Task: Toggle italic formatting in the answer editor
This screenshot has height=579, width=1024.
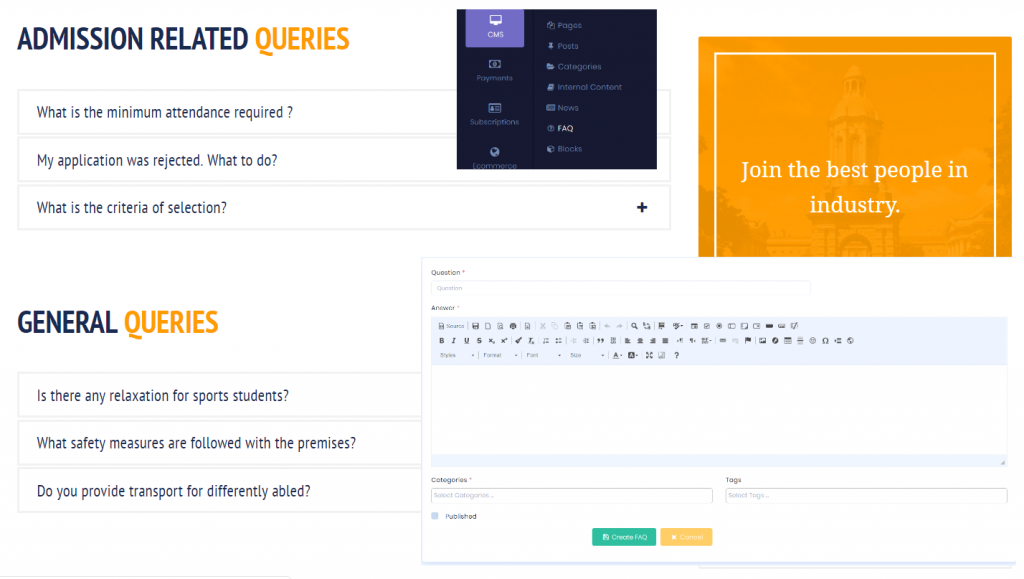Action: pos(453,340)
